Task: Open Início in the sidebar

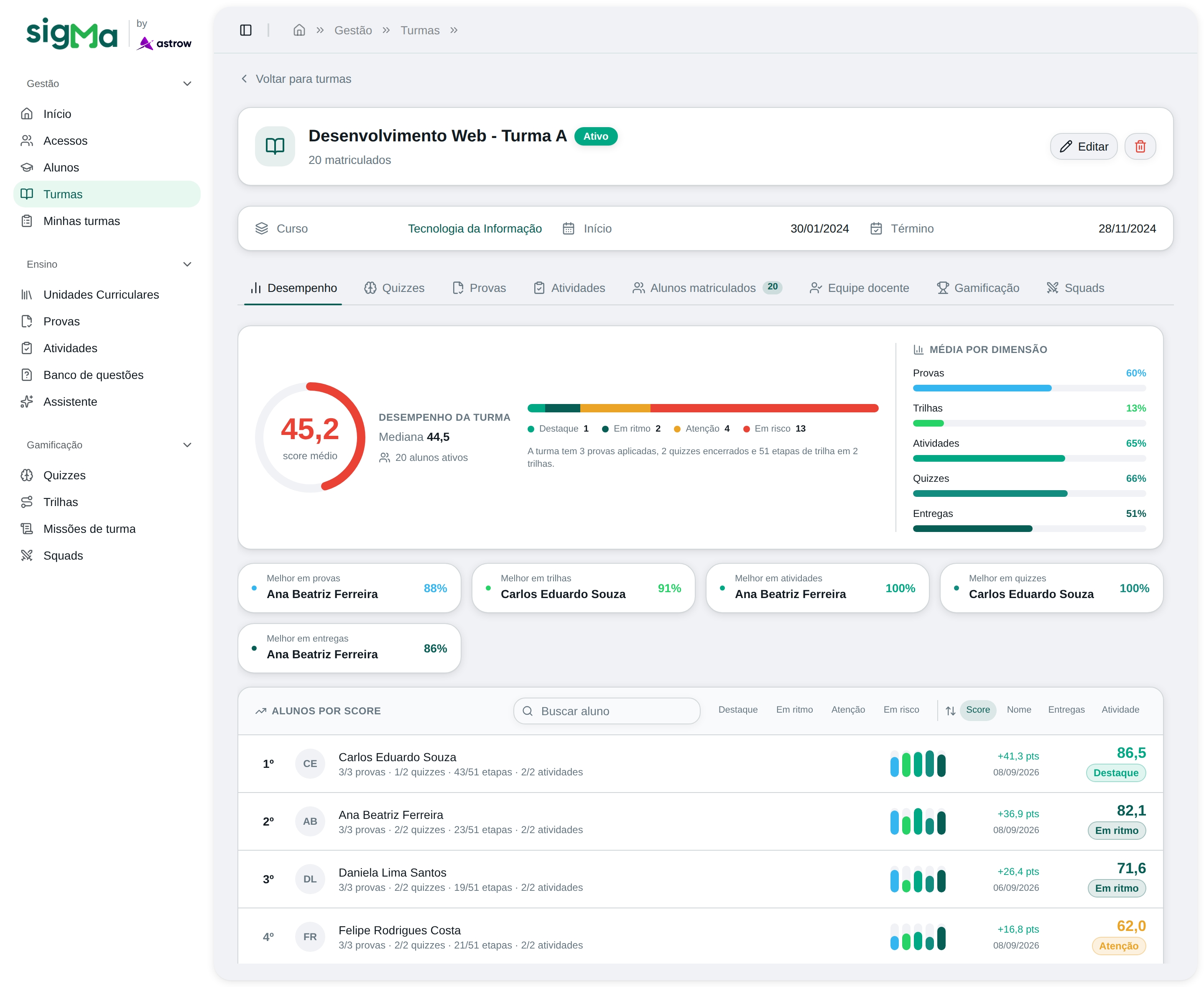Action: (107, 114)
